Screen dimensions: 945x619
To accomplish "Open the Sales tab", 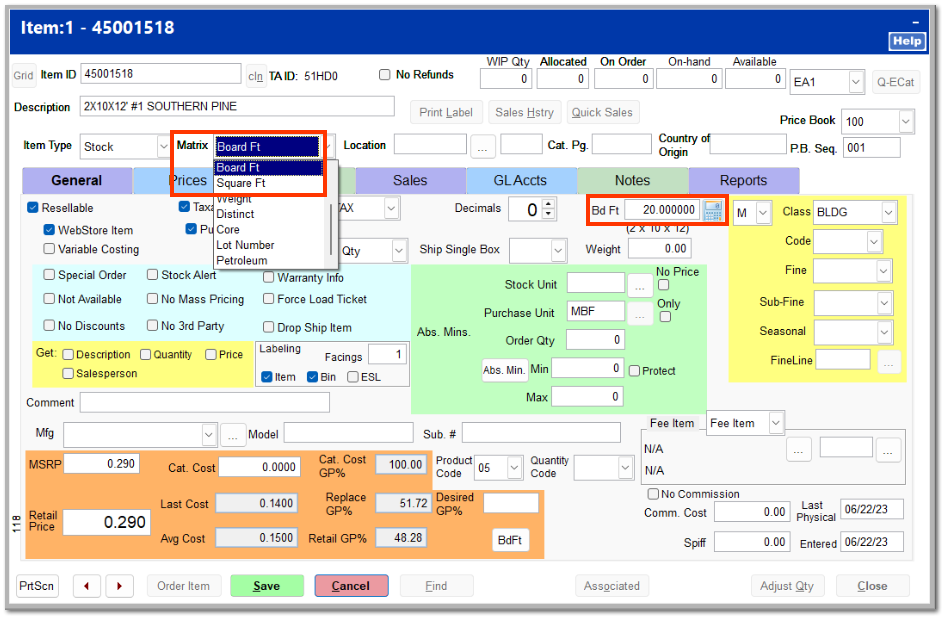I will (410, 180).
